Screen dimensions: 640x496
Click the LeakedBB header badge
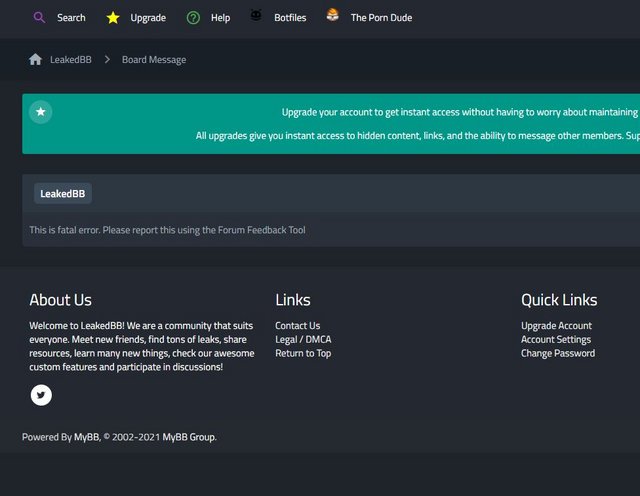click(x=63, y=194)
